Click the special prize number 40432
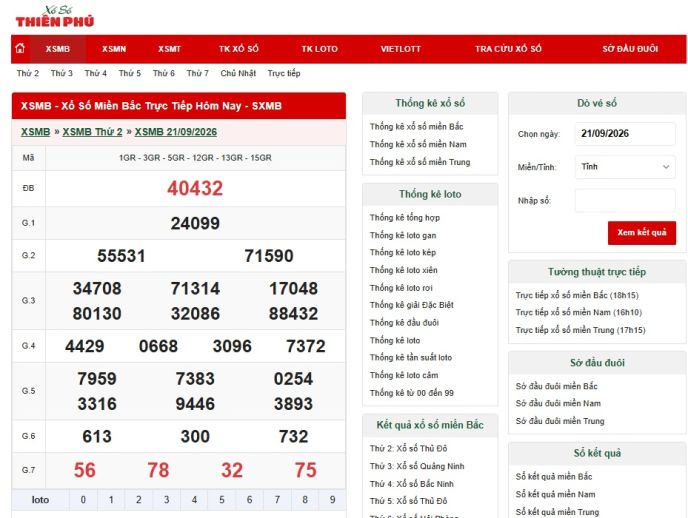This screenshot has height=518, width=688. [x=195, y=189]
